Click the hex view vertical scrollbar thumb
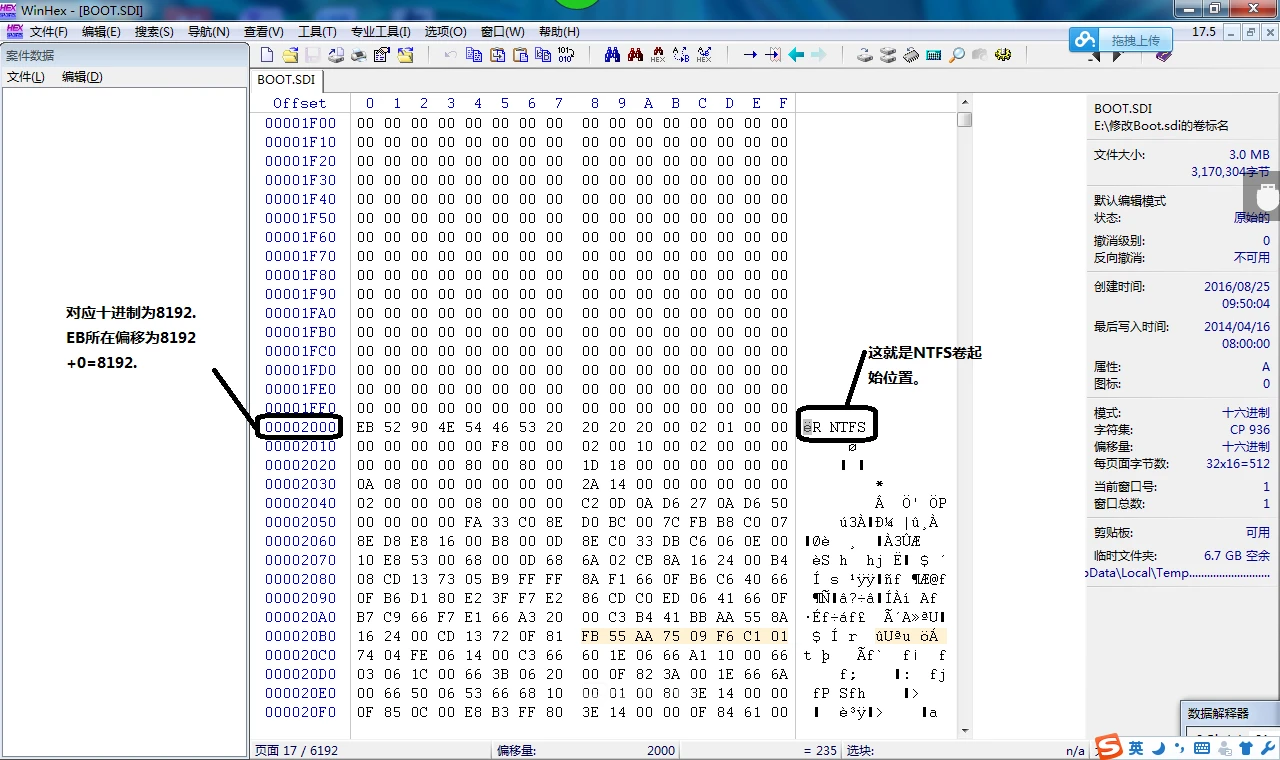This screenshot has height=760, width=1280. click(964, 120)
